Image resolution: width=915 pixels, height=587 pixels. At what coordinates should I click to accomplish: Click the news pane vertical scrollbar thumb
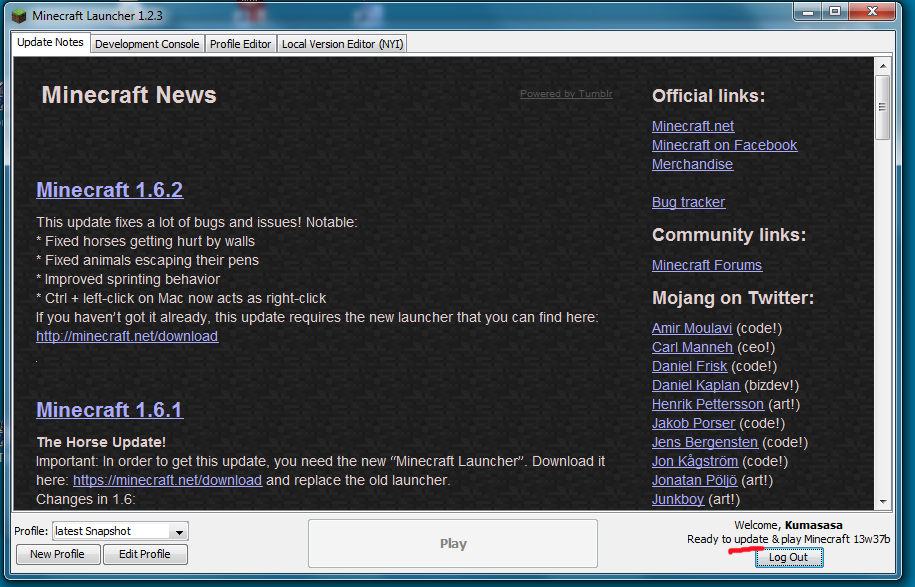(x=882, y=107)
